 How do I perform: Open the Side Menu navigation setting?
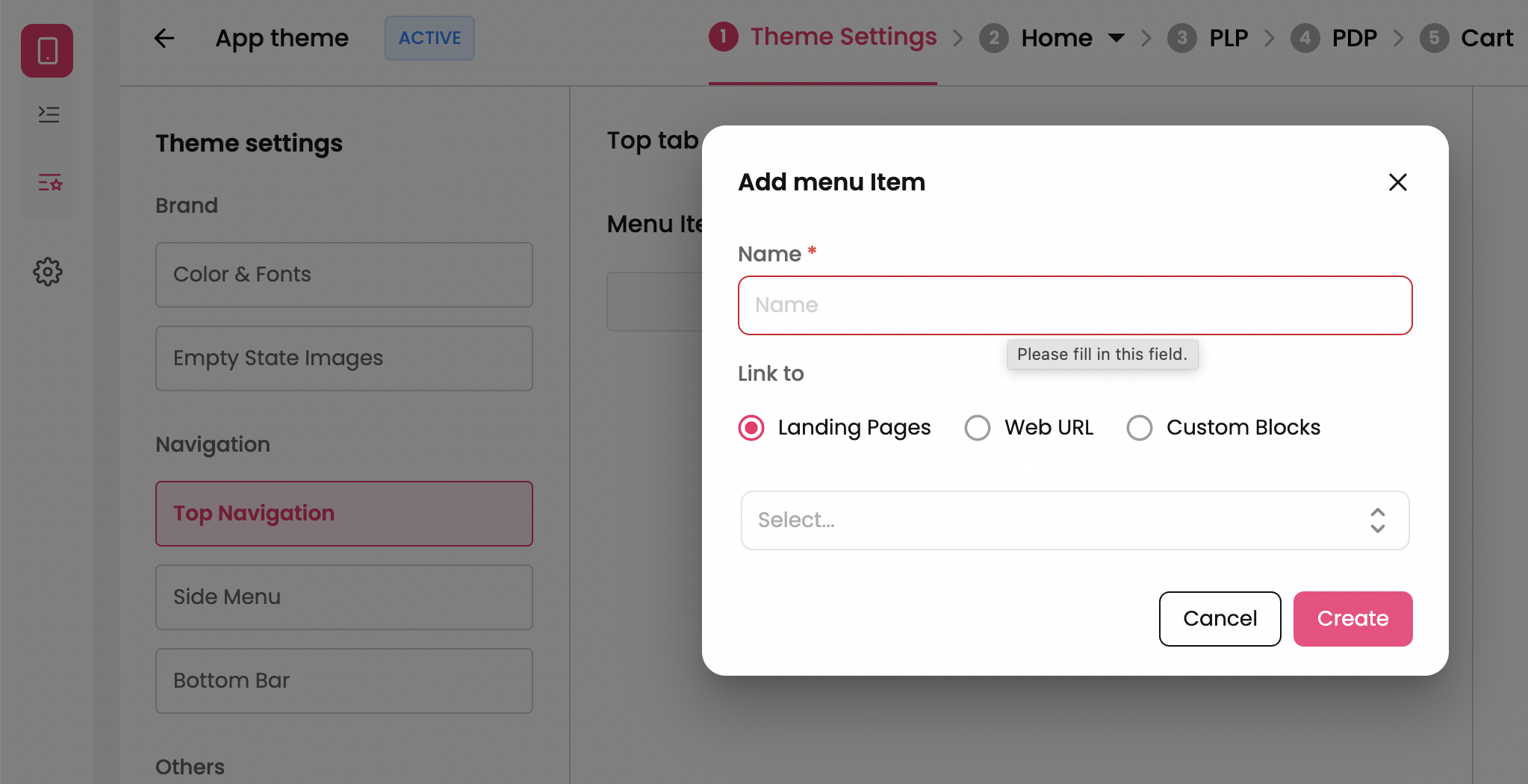344,597
